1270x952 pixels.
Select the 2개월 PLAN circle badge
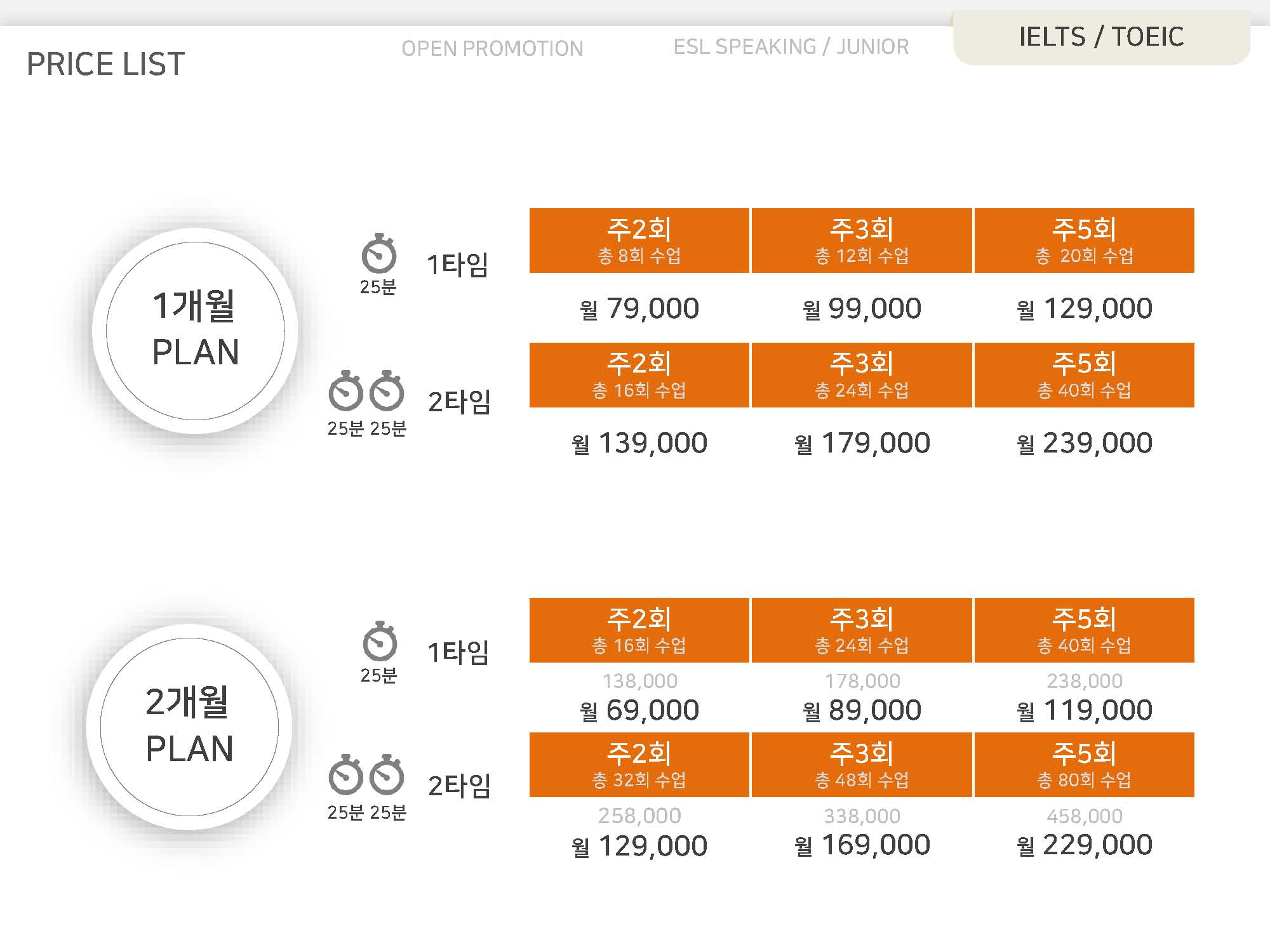(189, 727)
